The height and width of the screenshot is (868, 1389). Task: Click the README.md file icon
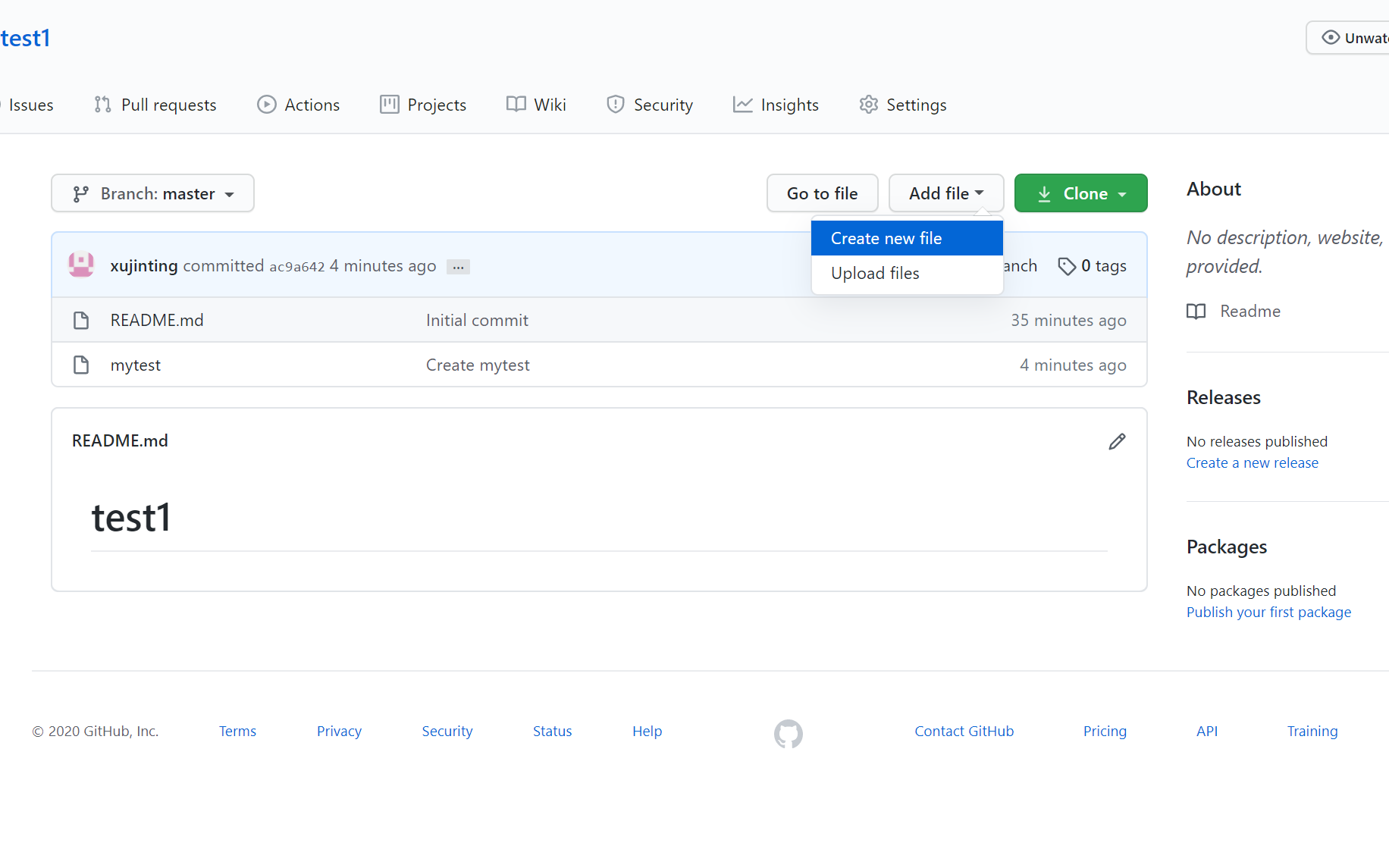click(81, 320)
